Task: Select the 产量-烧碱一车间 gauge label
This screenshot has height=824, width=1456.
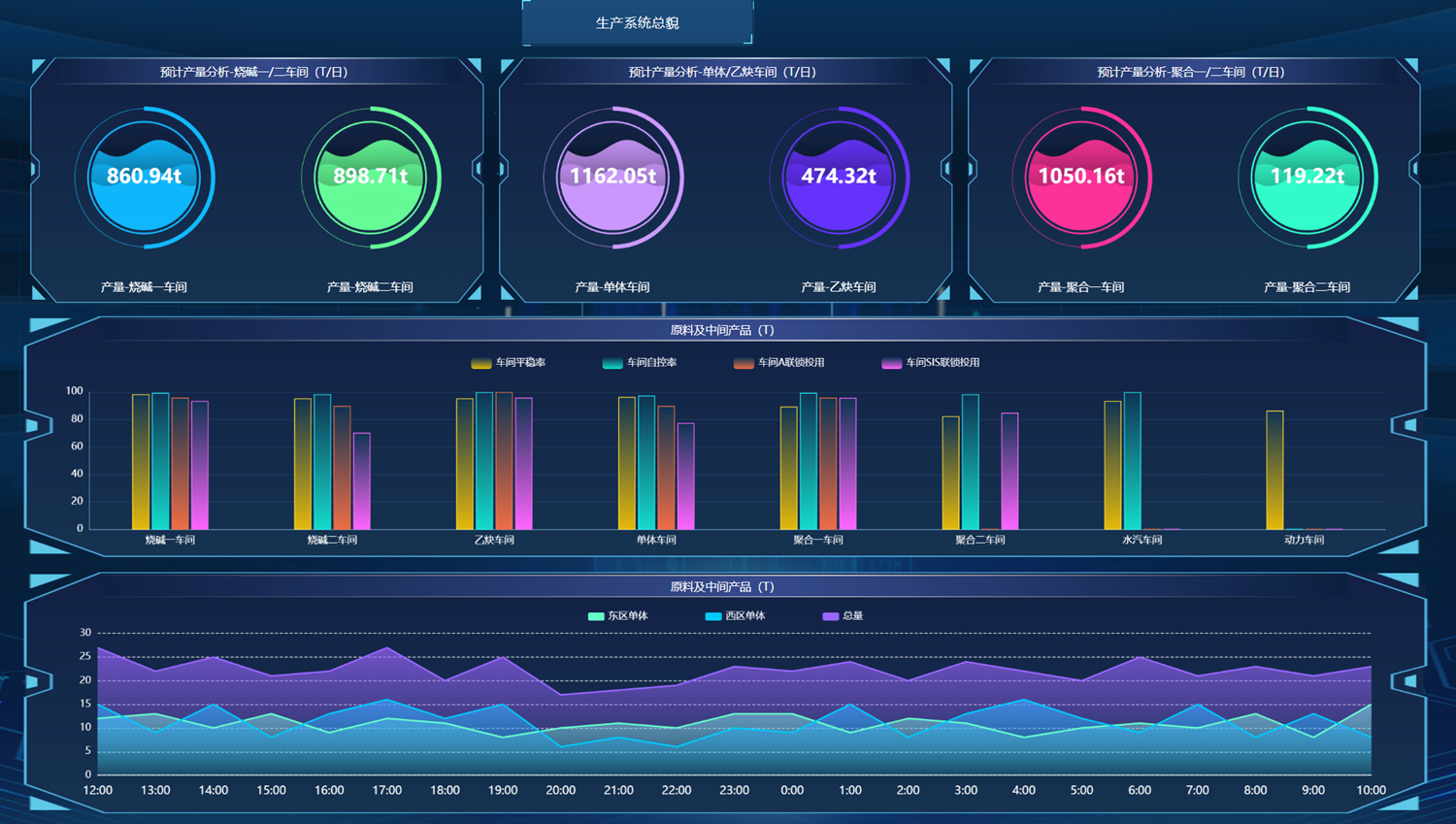Action: click(x=144, y=287)
